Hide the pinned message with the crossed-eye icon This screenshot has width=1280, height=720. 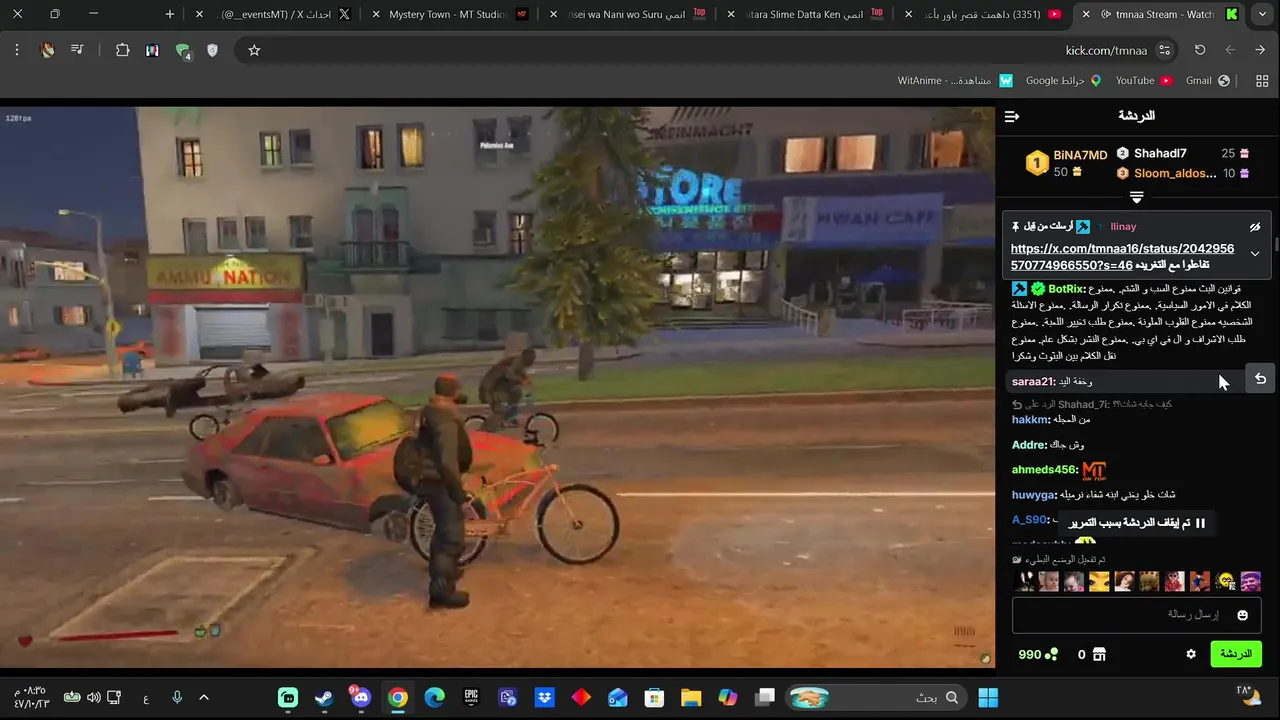1255,227
